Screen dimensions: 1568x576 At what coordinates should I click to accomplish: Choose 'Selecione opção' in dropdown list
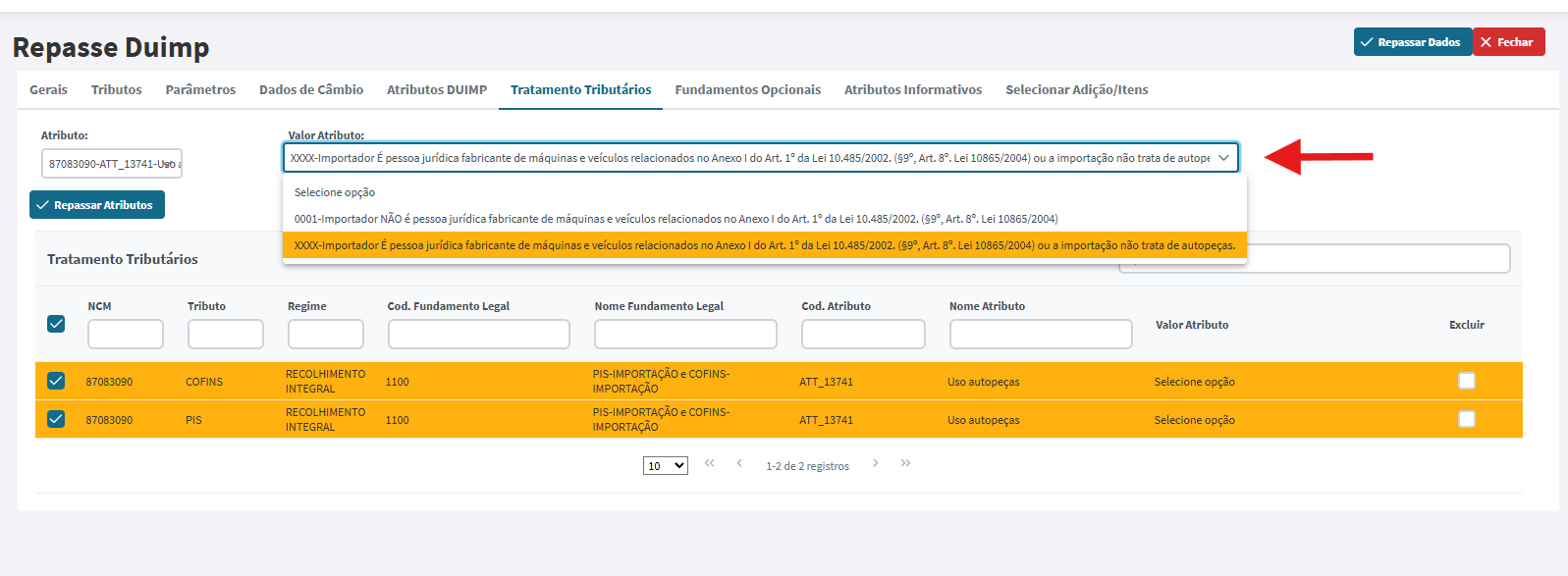pyautogui.click(x=765, y=192)
